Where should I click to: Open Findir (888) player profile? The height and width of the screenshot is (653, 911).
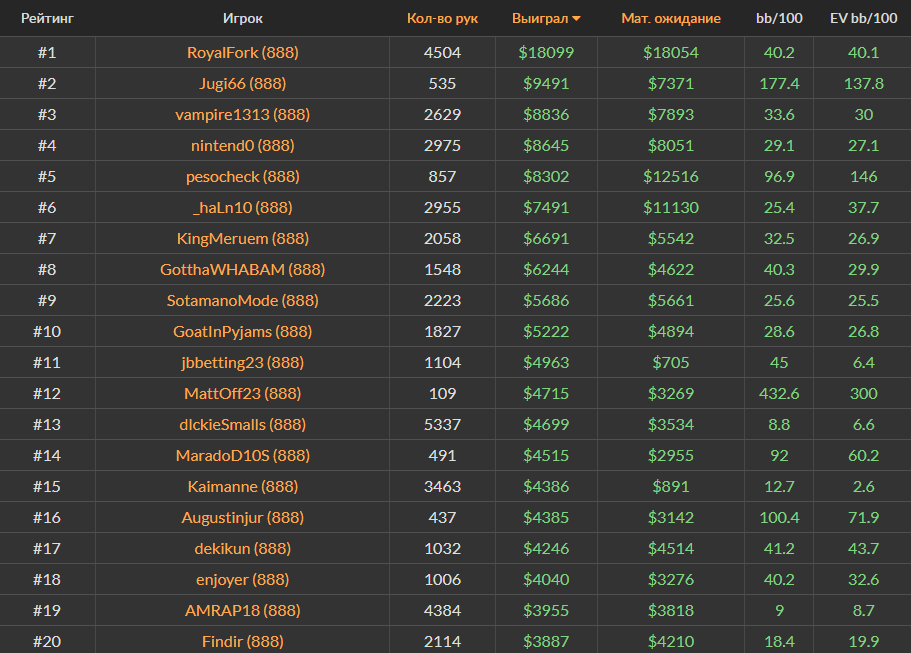(x=243, y=642)
